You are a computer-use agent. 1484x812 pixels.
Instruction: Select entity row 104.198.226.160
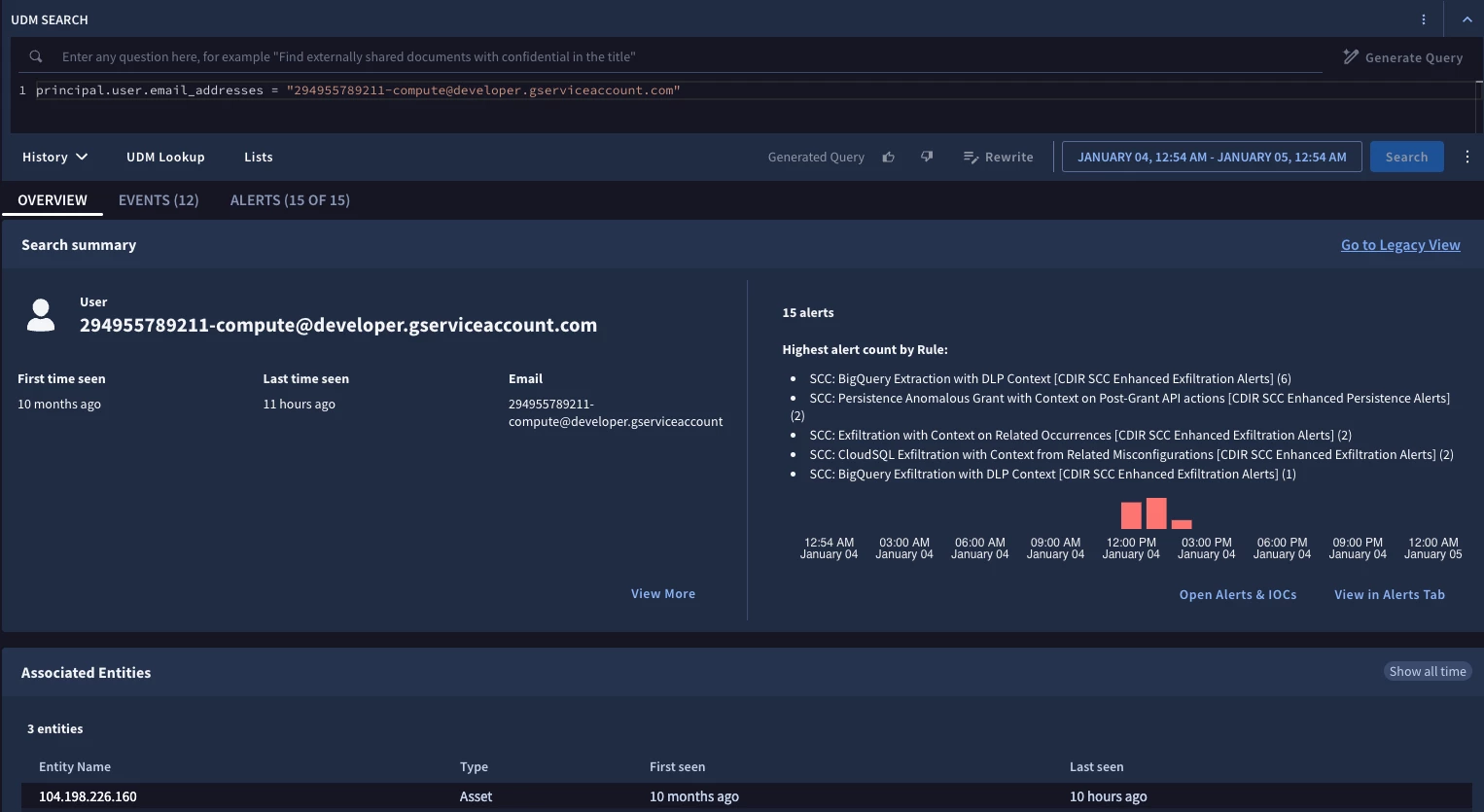746,796
